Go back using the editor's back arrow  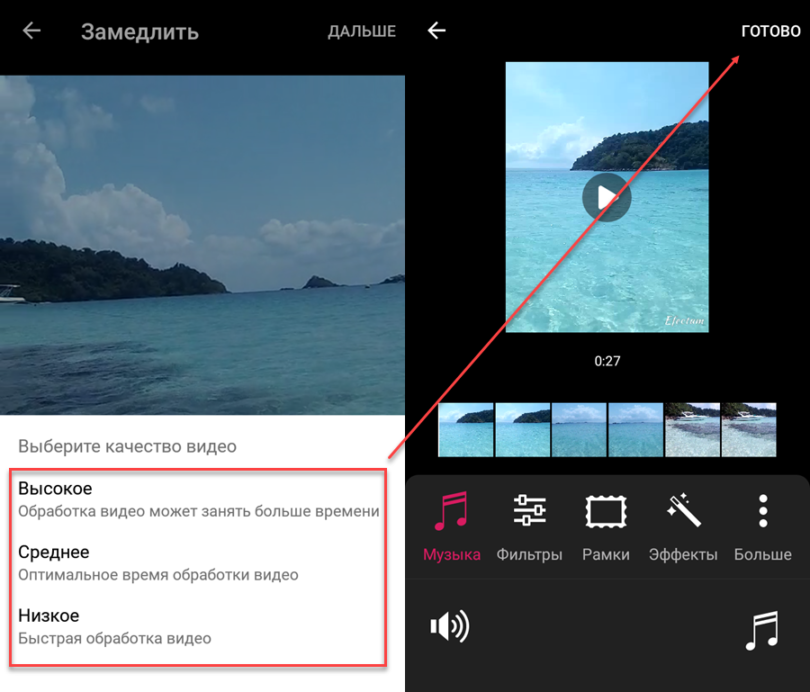(x=436, y=31)
